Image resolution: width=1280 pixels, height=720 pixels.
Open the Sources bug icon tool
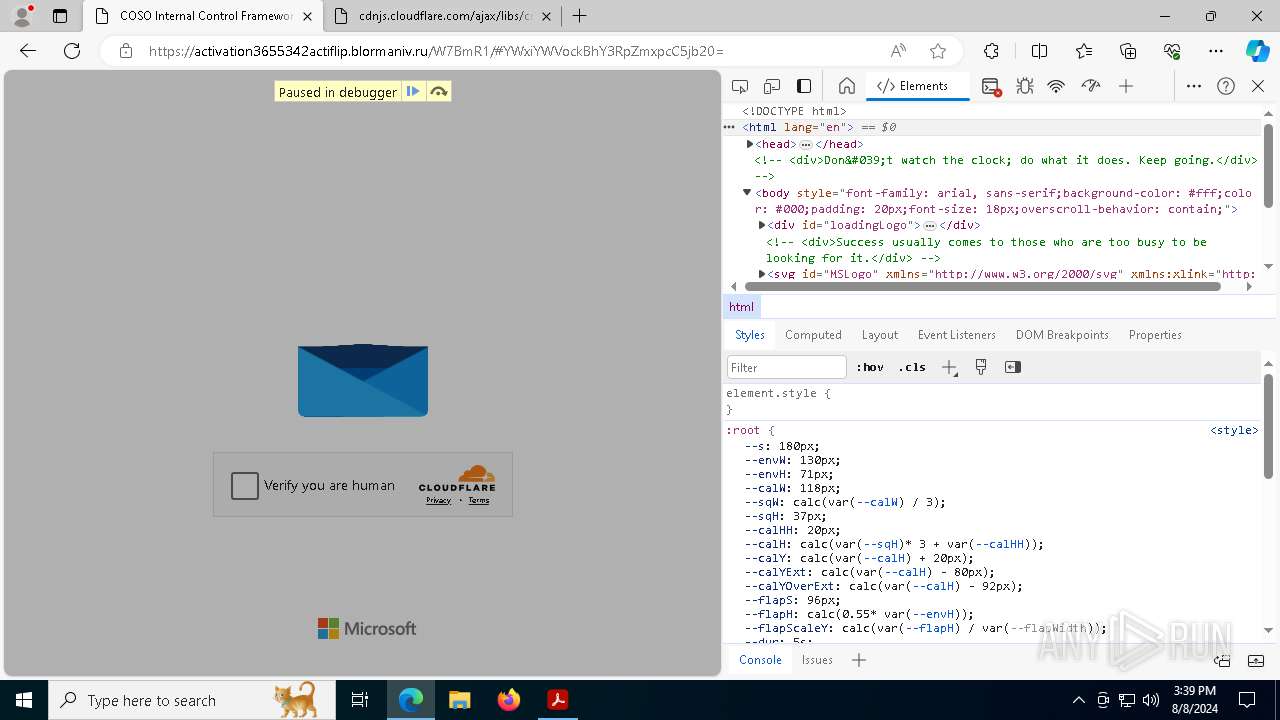[1024, 86]
